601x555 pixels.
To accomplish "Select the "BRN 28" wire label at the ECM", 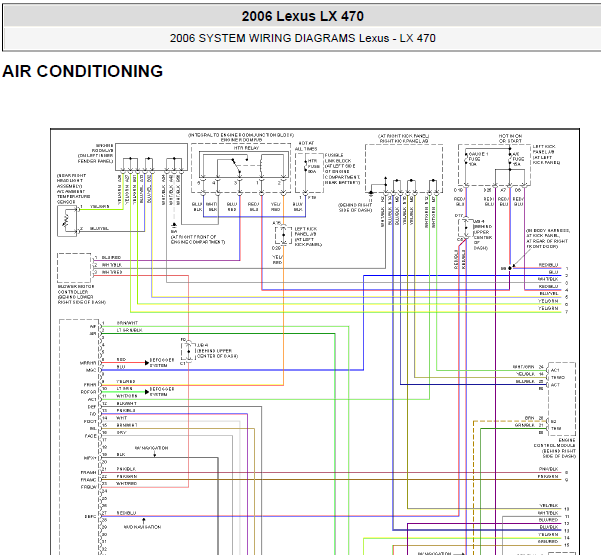I will [x=534, y=418].
